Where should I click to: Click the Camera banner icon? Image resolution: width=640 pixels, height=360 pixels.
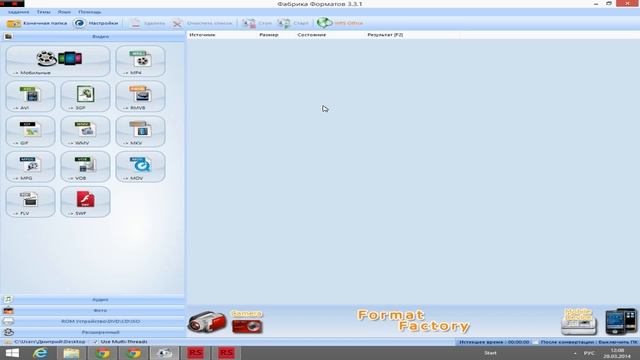pos(247,322)
